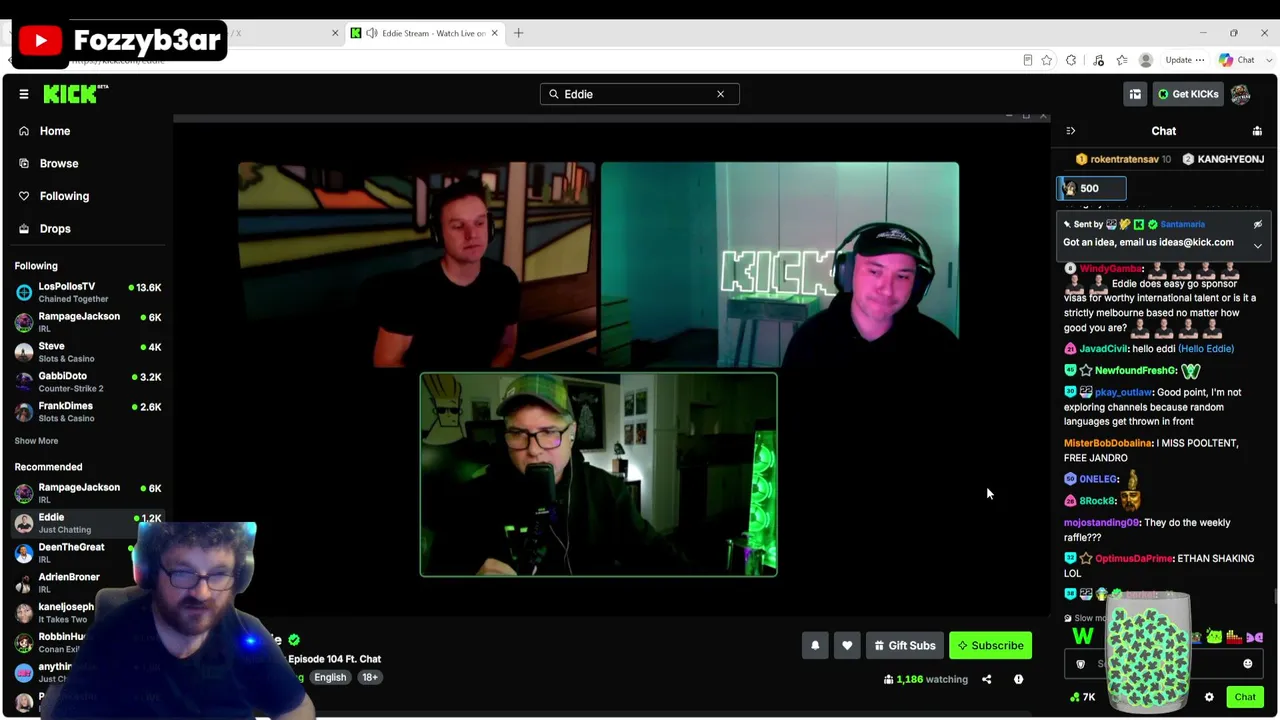Open the reader view icon in address bar
This screenshot has height=720, width=1280.
coord(1027,60)
